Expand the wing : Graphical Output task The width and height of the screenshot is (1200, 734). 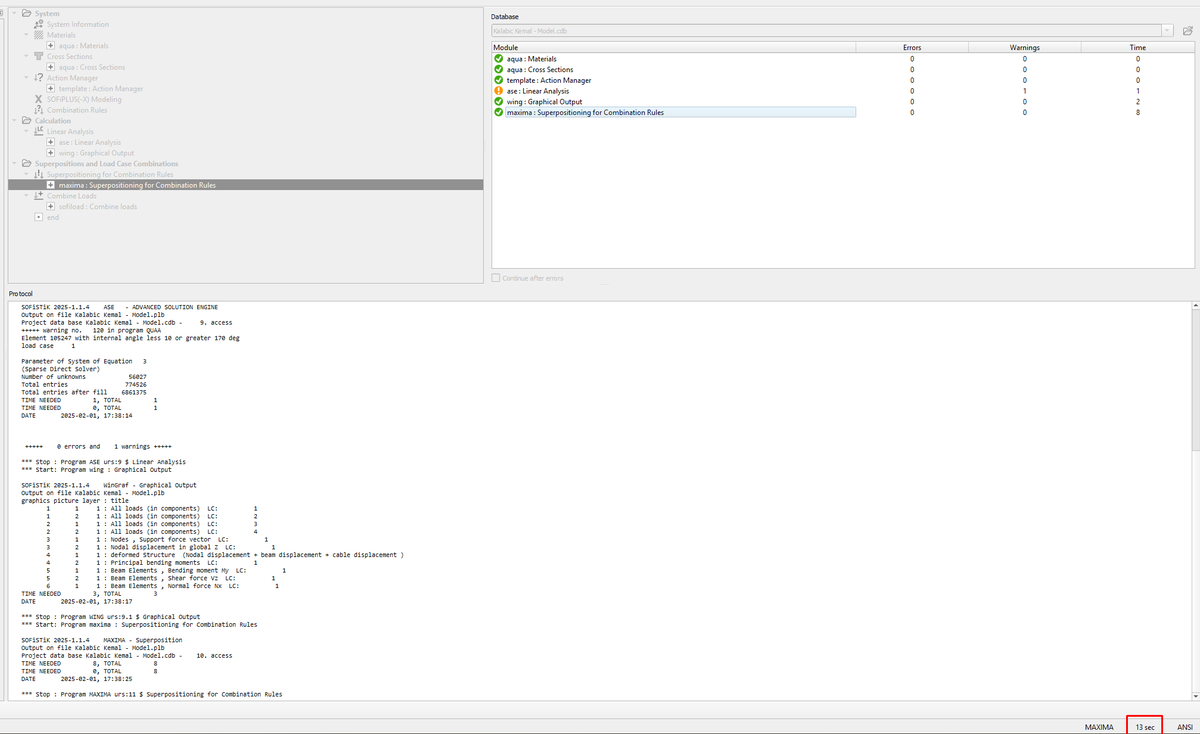click(x=51, y=153)
